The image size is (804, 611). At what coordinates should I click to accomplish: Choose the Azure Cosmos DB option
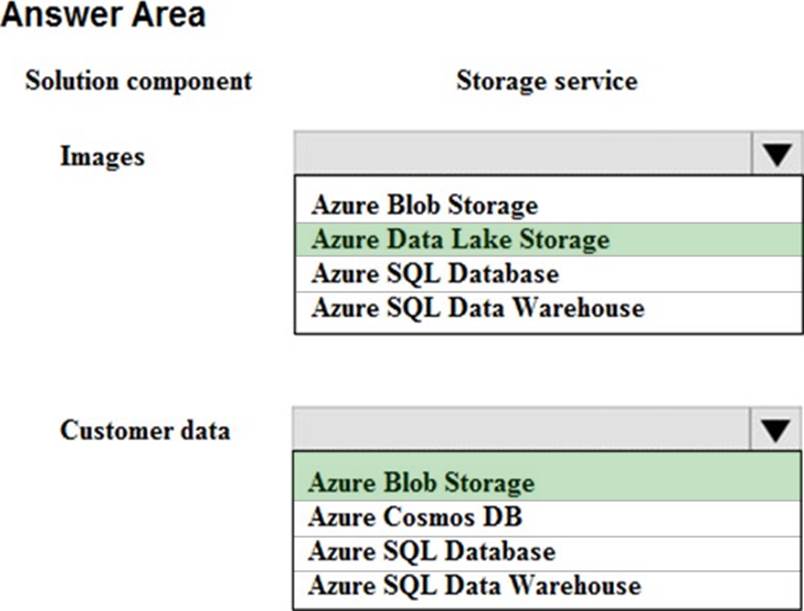(414, 517)
